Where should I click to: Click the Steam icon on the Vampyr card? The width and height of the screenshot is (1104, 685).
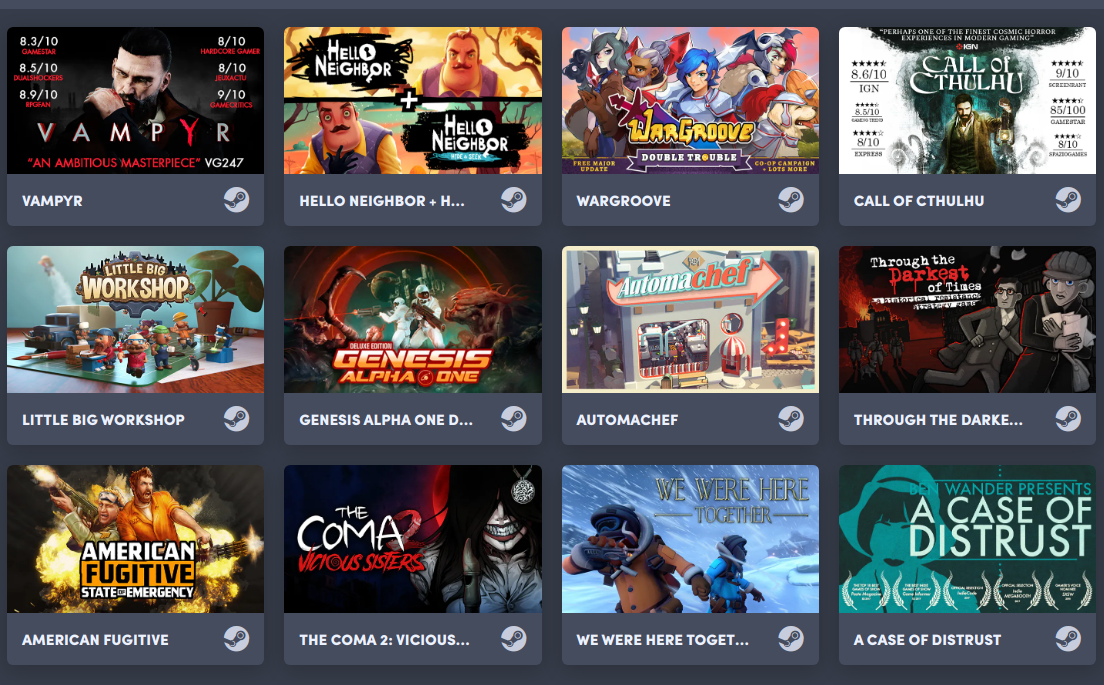pyautogui.click(x=237, y=201)
